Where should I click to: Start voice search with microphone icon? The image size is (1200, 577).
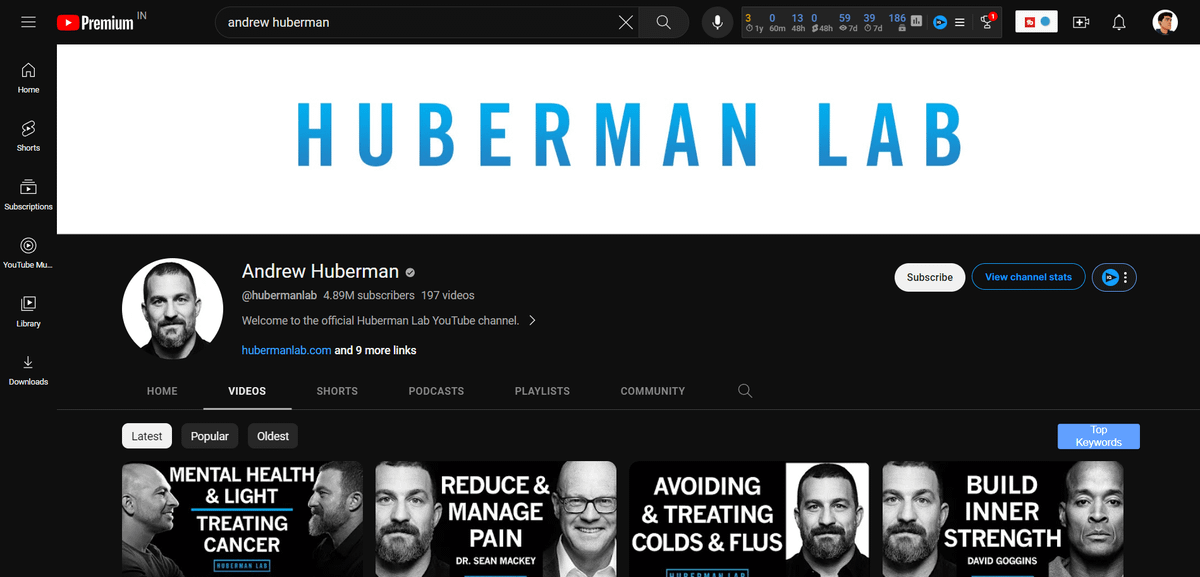click(717, 22)
